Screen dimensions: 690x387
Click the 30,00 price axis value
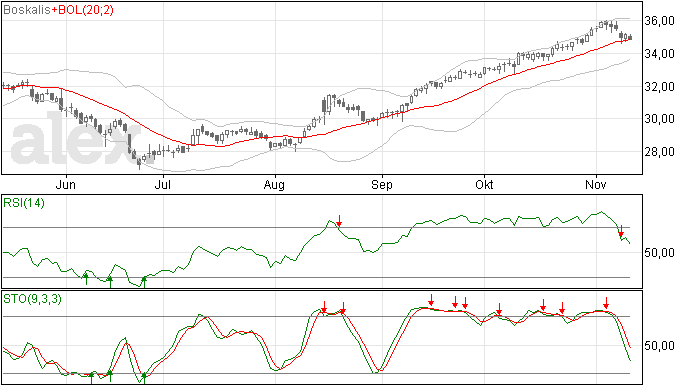(x=659, y=119)
